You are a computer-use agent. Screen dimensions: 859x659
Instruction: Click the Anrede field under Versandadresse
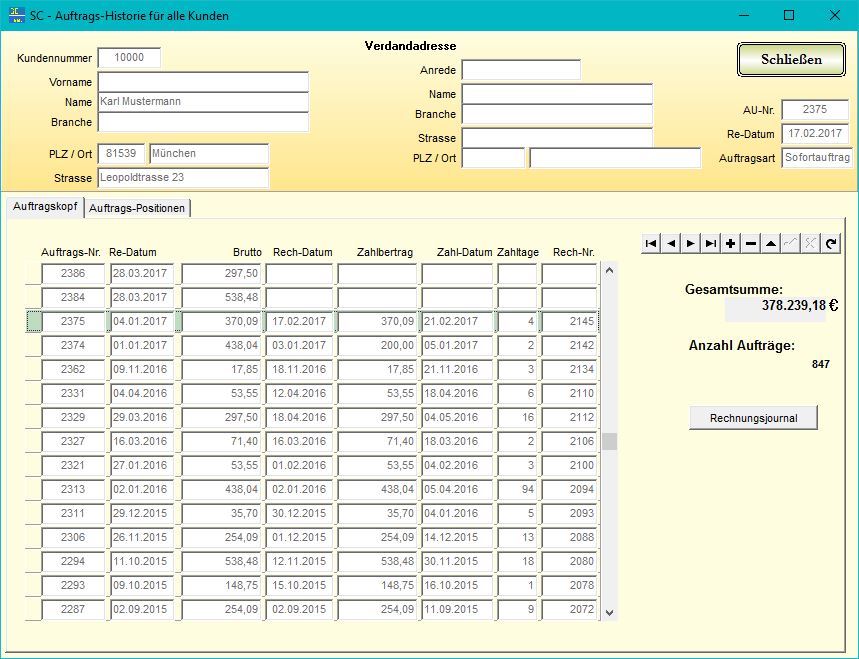pos(520,70)
